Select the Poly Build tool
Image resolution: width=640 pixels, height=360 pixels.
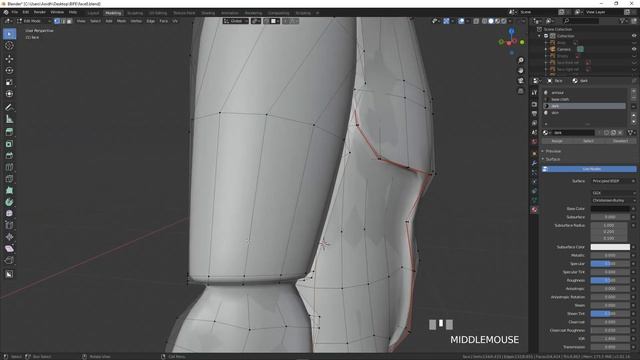click(x=9, y=190)
